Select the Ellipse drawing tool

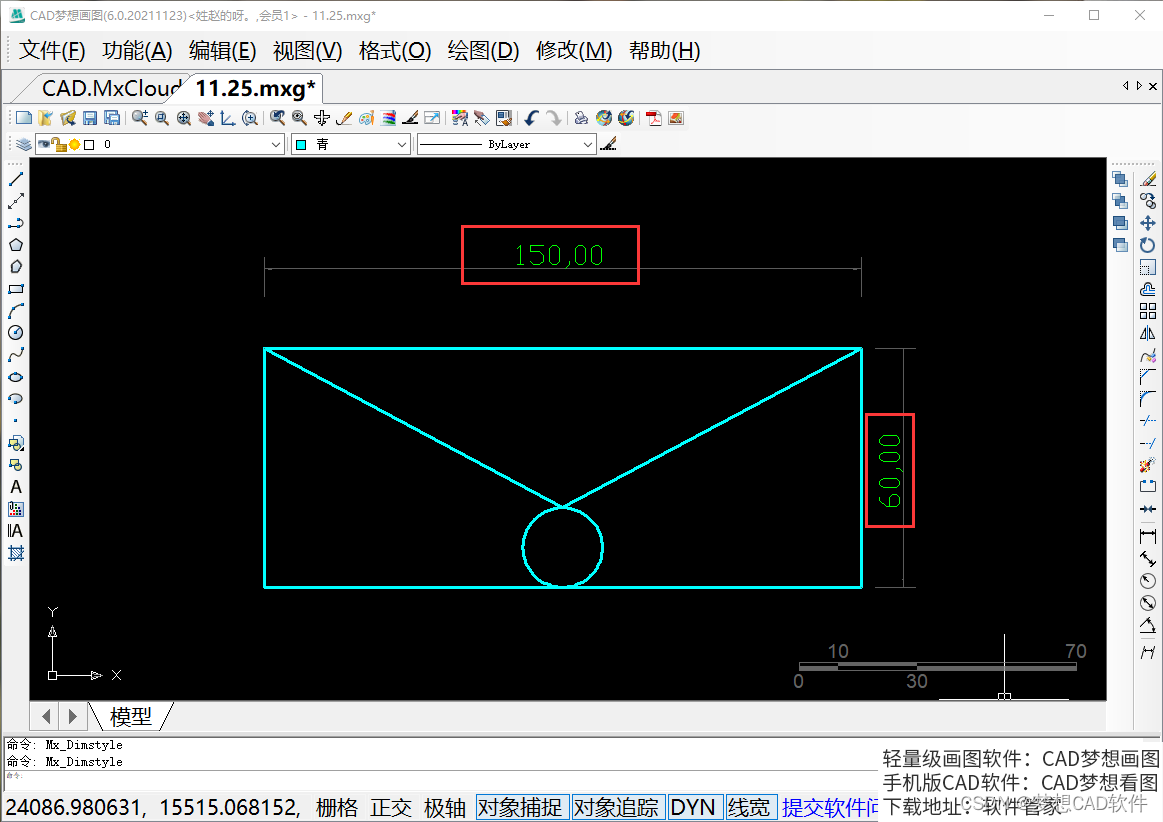pyautogui.click(x=16, y=377)
